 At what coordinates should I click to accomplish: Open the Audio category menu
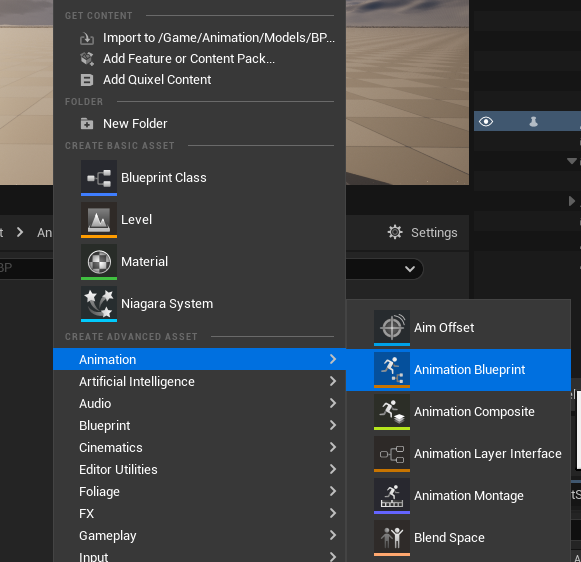[199, 403]
